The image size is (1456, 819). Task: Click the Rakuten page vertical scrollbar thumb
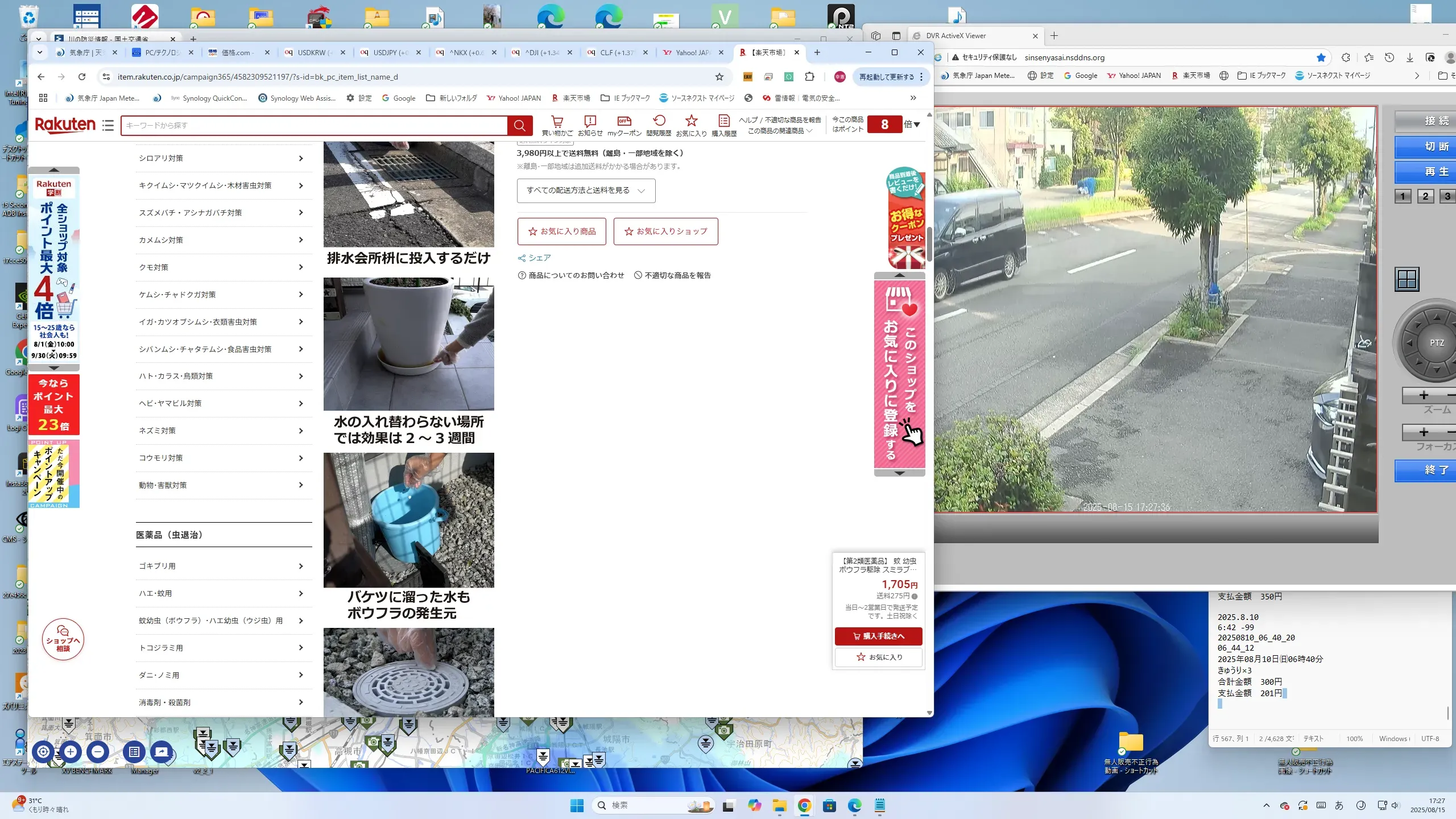click(x=929, y=245)
